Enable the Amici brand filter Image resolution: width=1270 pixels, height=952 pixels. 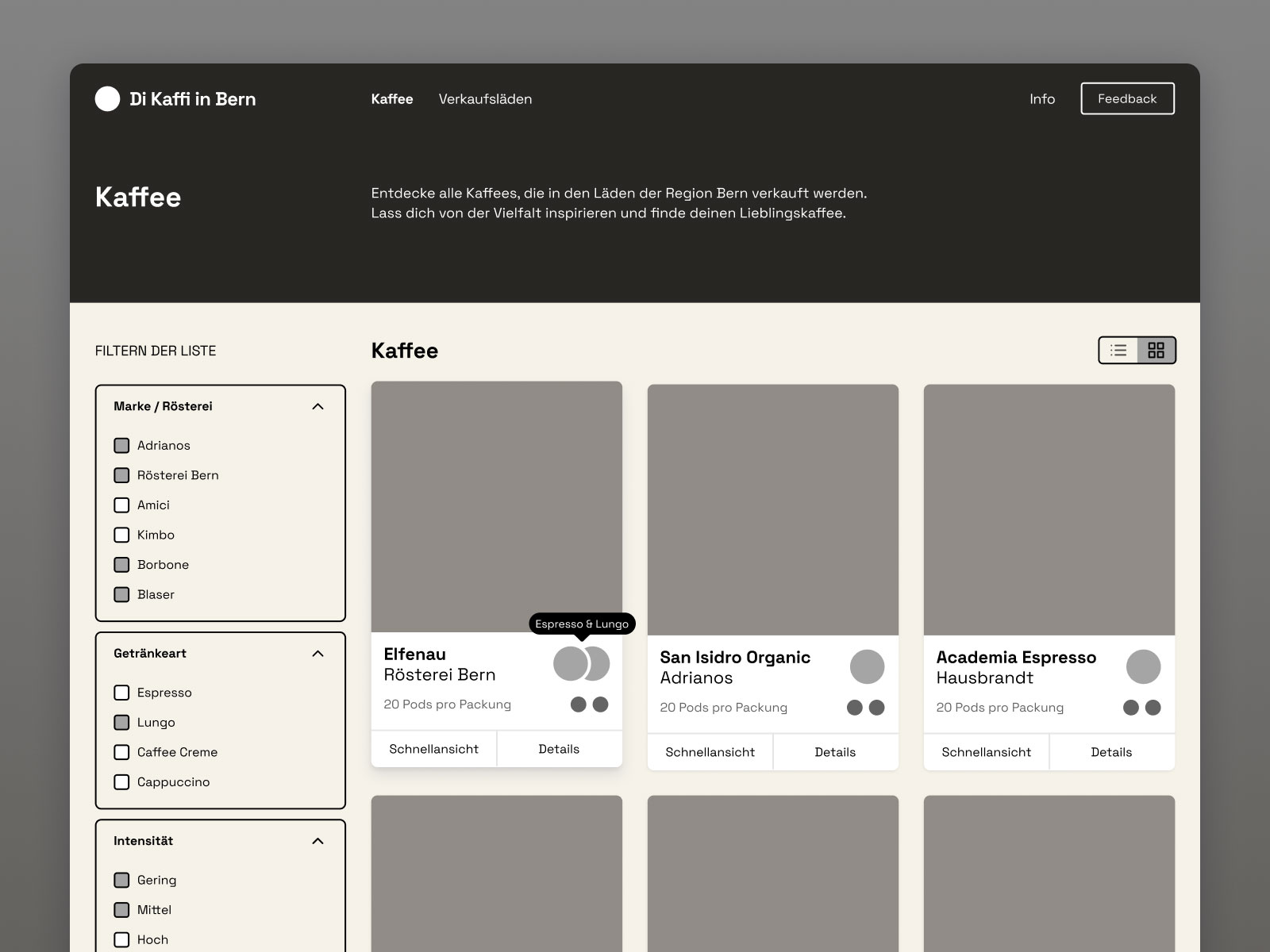click(121, 505)
